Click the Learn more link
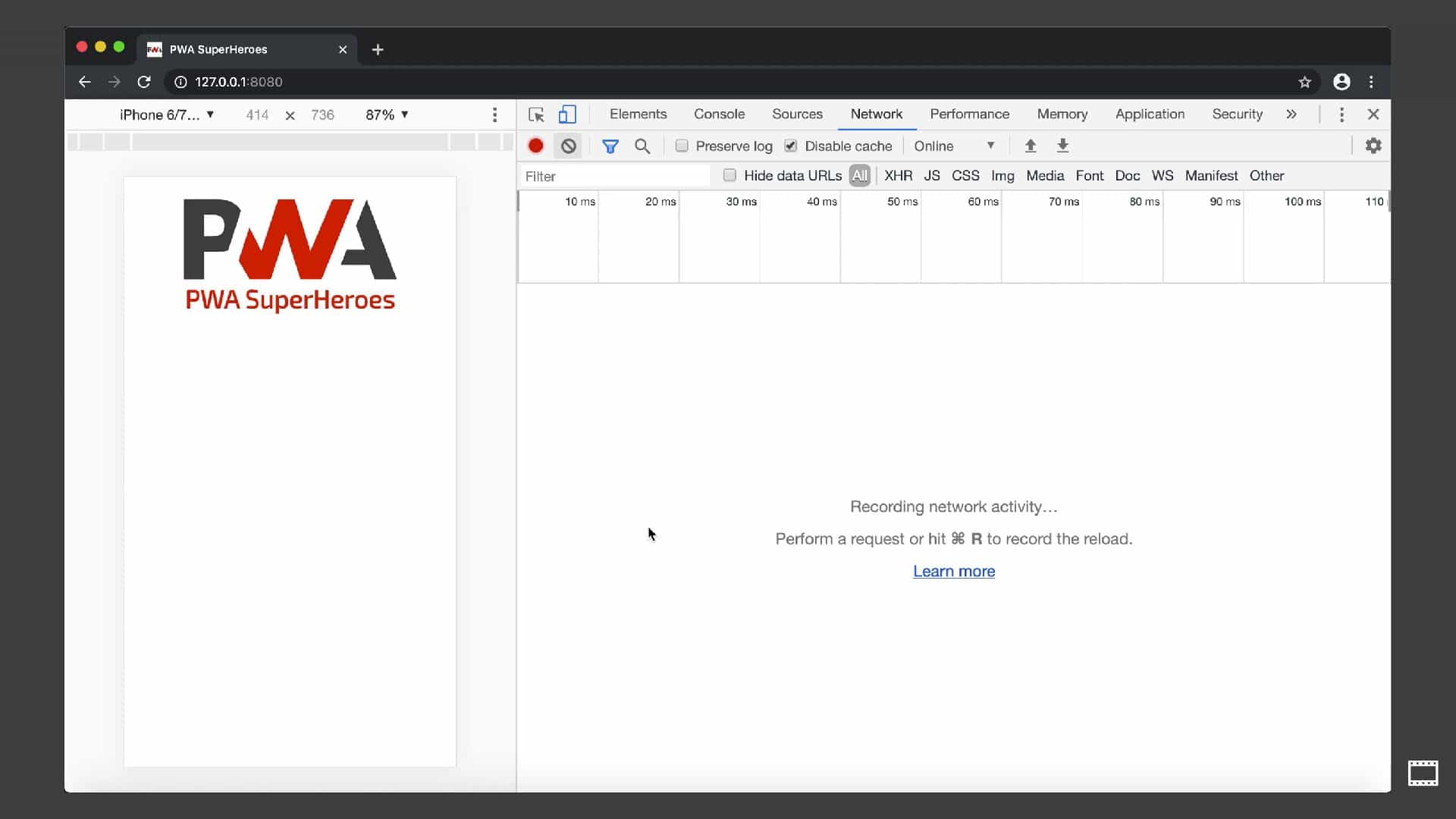Viewport: 1456px width, 819px height. pyautogui.click(x=953, y=571)
